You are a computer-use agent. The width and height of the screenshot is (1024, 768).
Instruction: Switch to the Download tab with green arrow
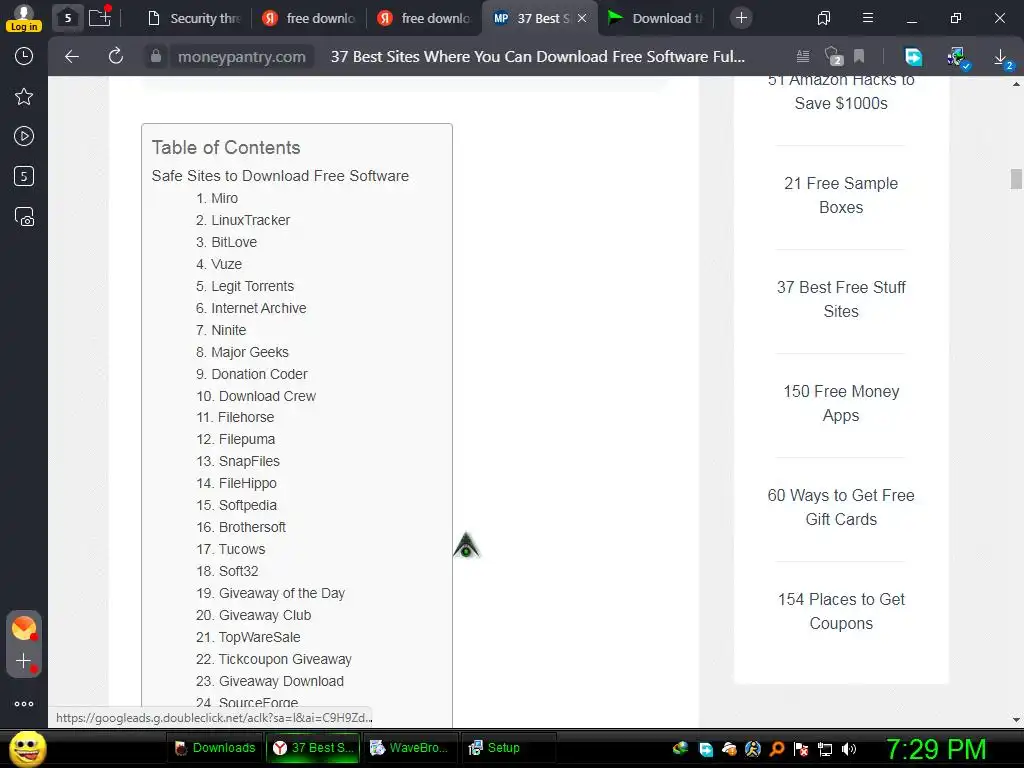655,18
